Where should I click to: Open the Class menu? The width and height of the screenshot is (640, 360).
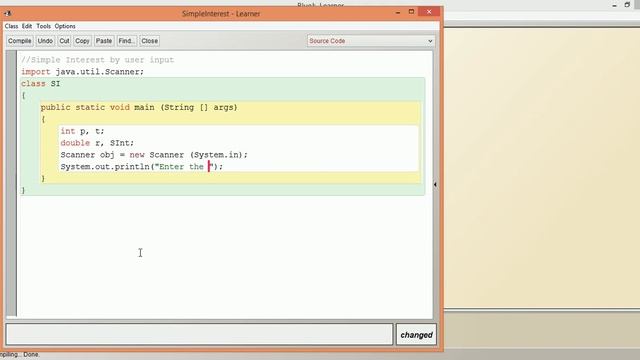click(x=11, y=26)
